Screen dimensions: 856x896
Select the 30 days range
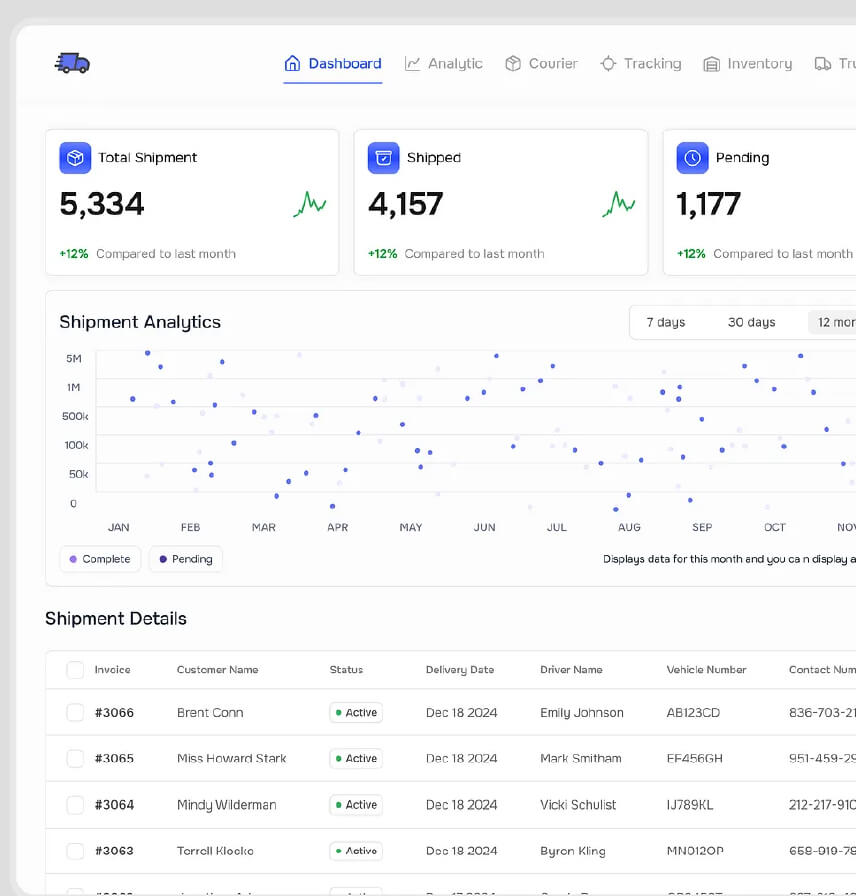pyautogui.click(x=751, y=322)
